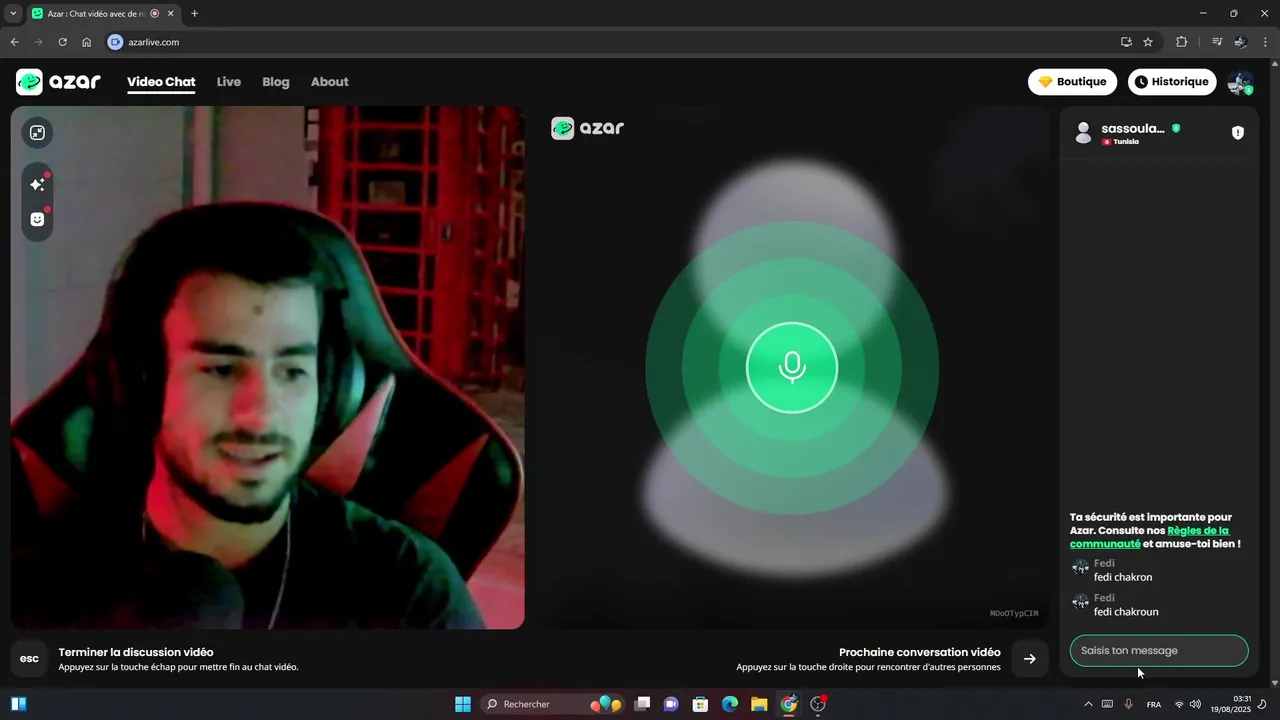Open the Historique history

[1172, 82]
